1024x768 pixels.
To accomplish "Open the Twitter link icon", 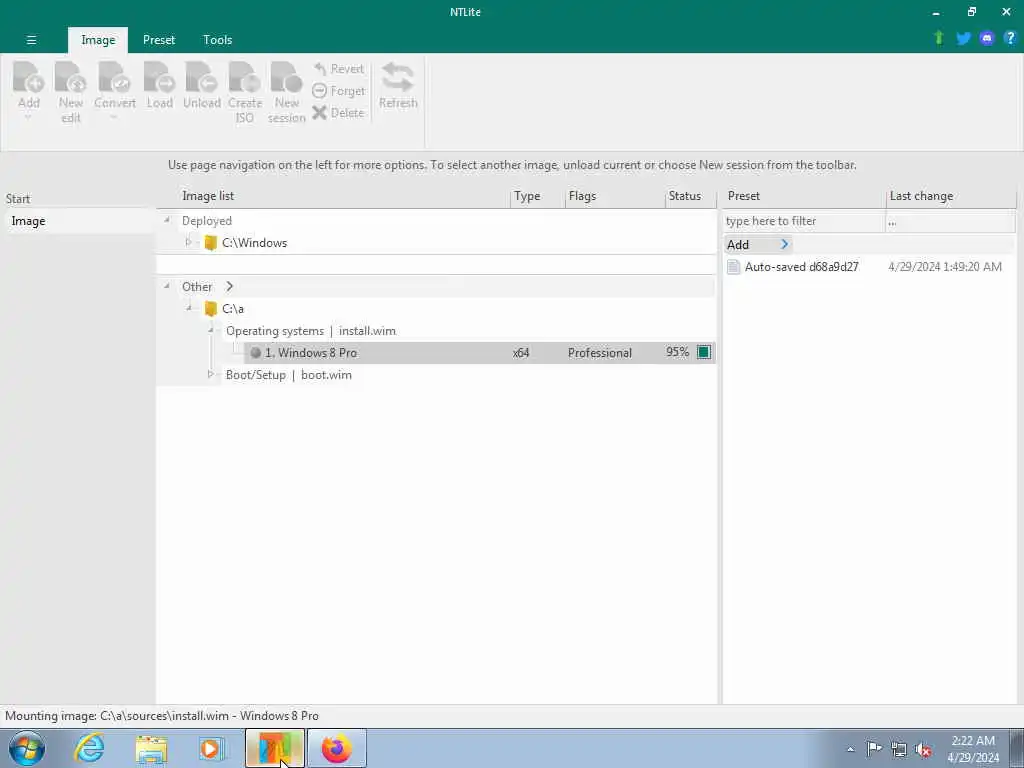I will (963, 39).
